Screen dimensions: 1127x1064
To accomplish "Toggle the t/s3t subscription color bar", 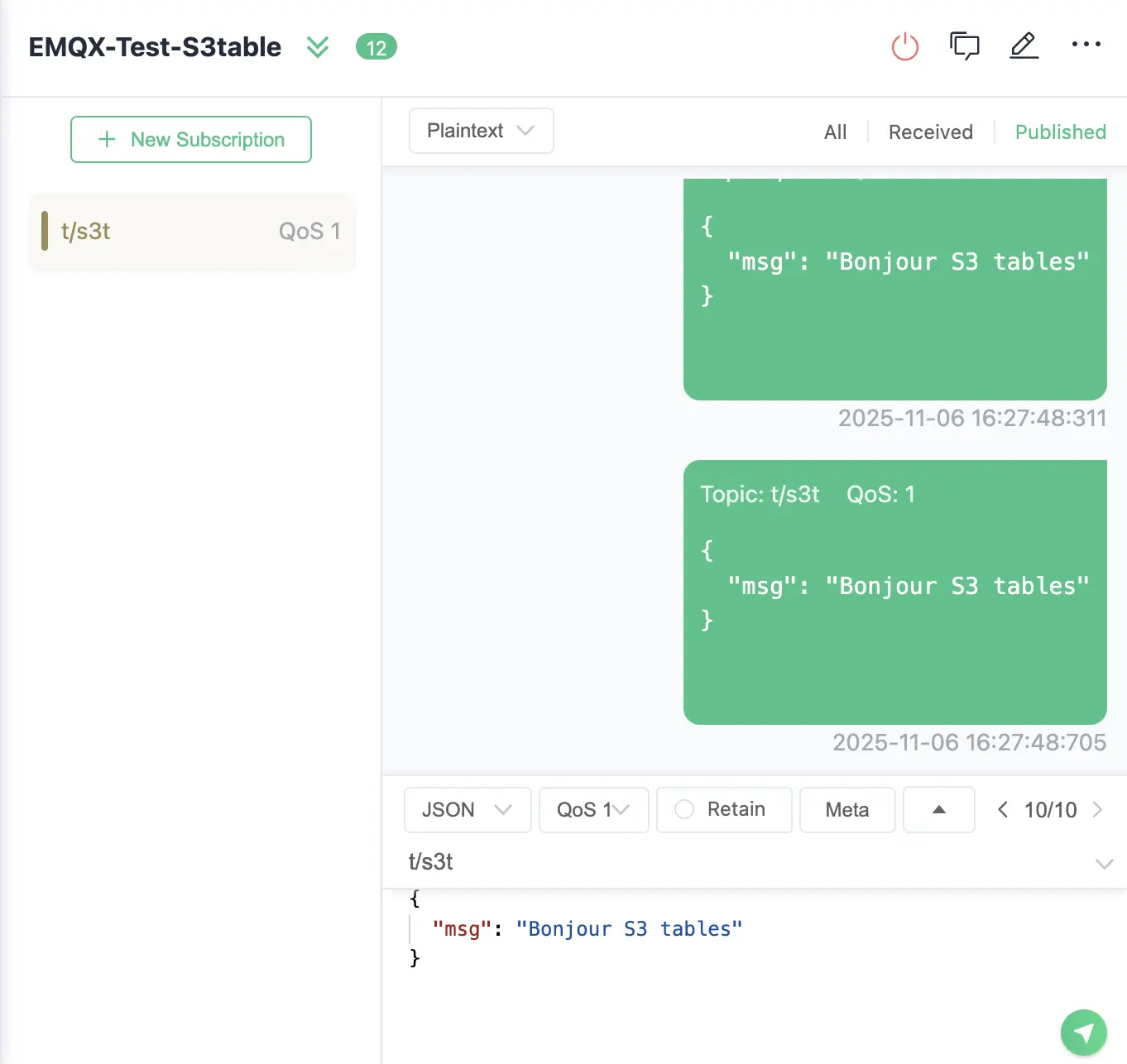I will pos(45,231).
